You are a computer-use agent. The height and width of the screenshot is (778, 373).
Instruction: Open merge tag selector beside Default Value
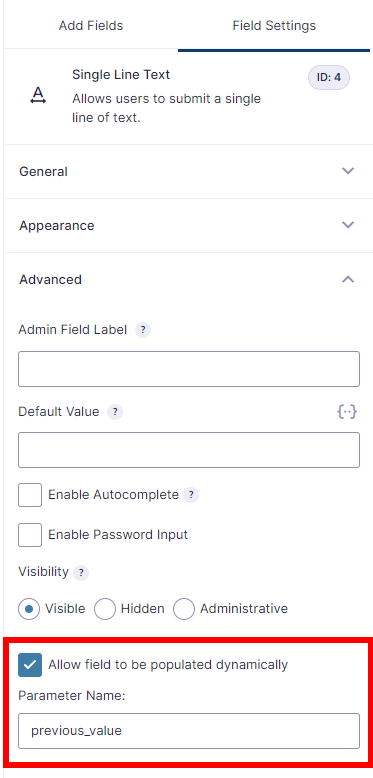click(347, 412)
